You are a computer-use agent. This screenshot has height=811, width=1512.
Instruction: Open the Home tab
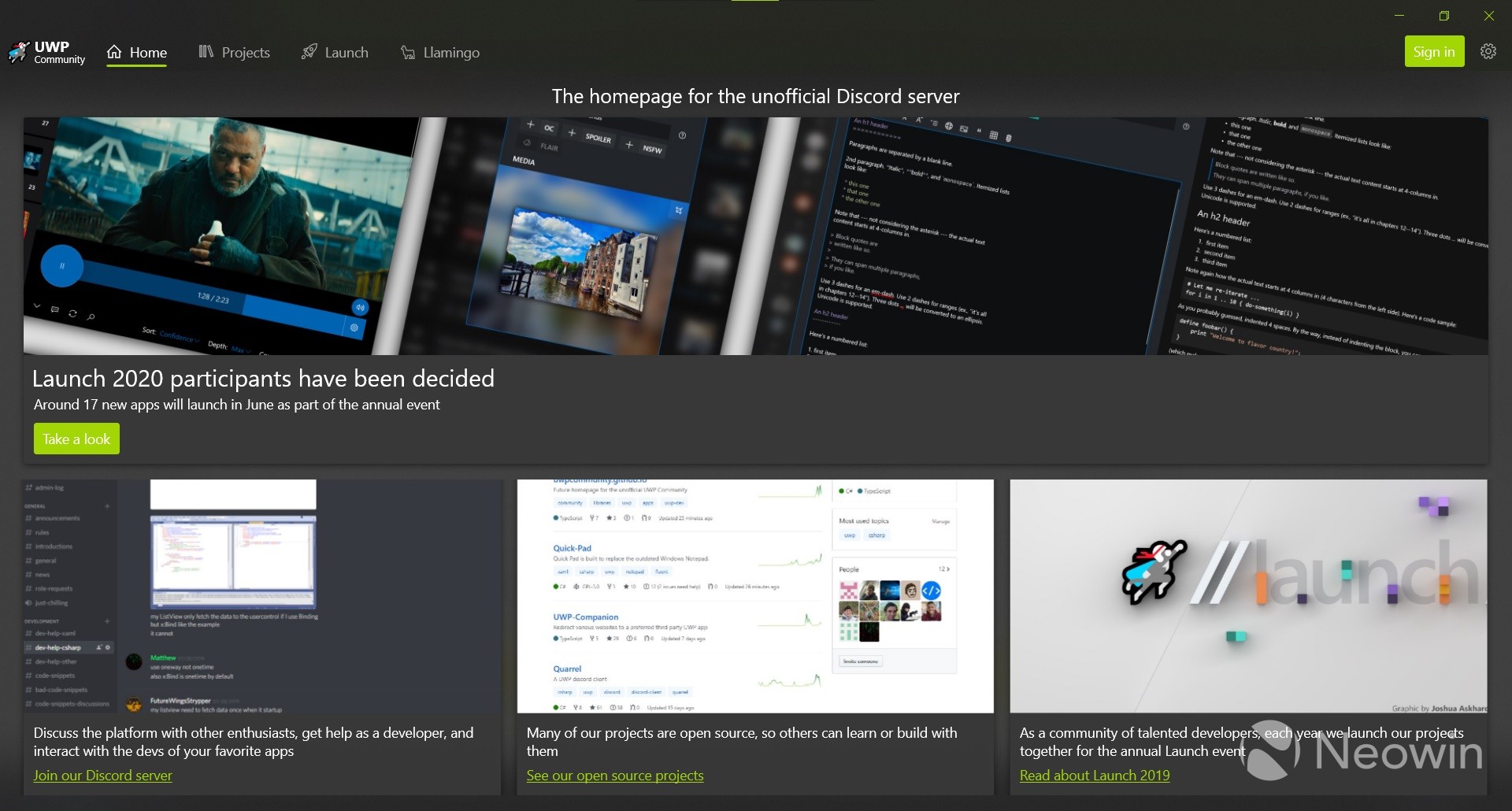tap(136, 52)
